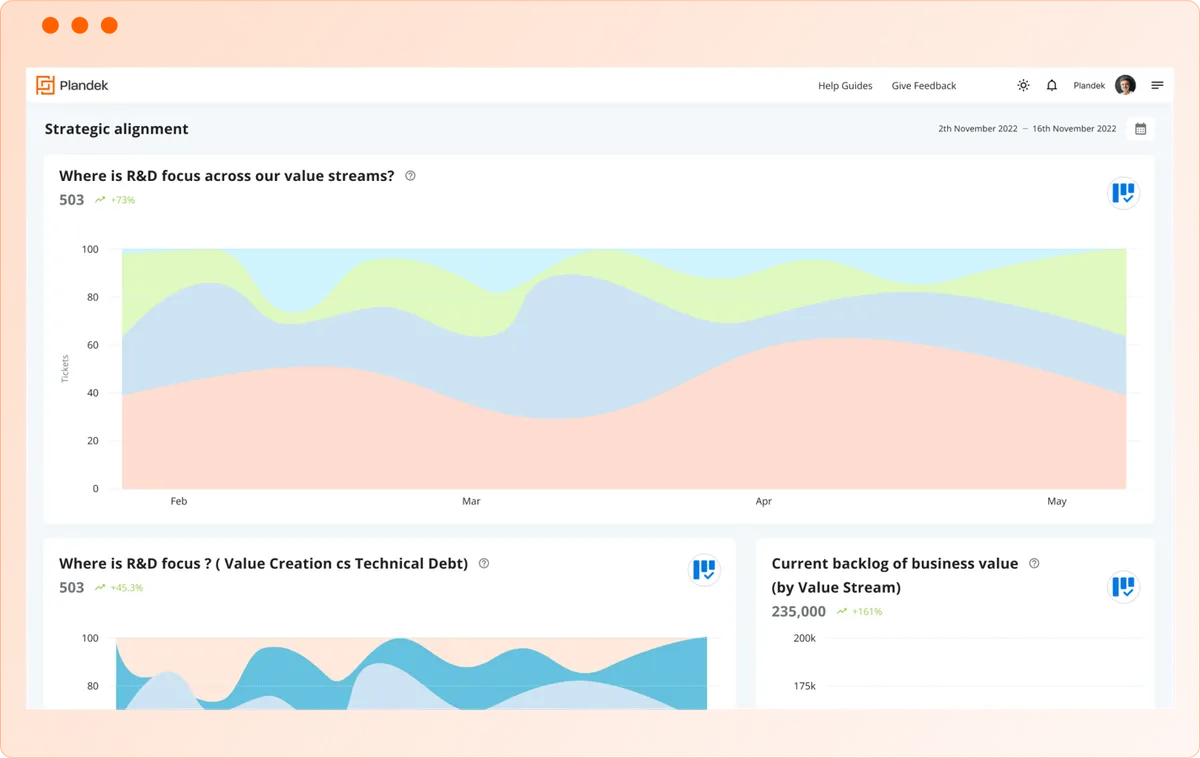Click the date range 2nd November 2022
The width and height of the screenshot is (1200, 758).
click(x=977, y=129)
